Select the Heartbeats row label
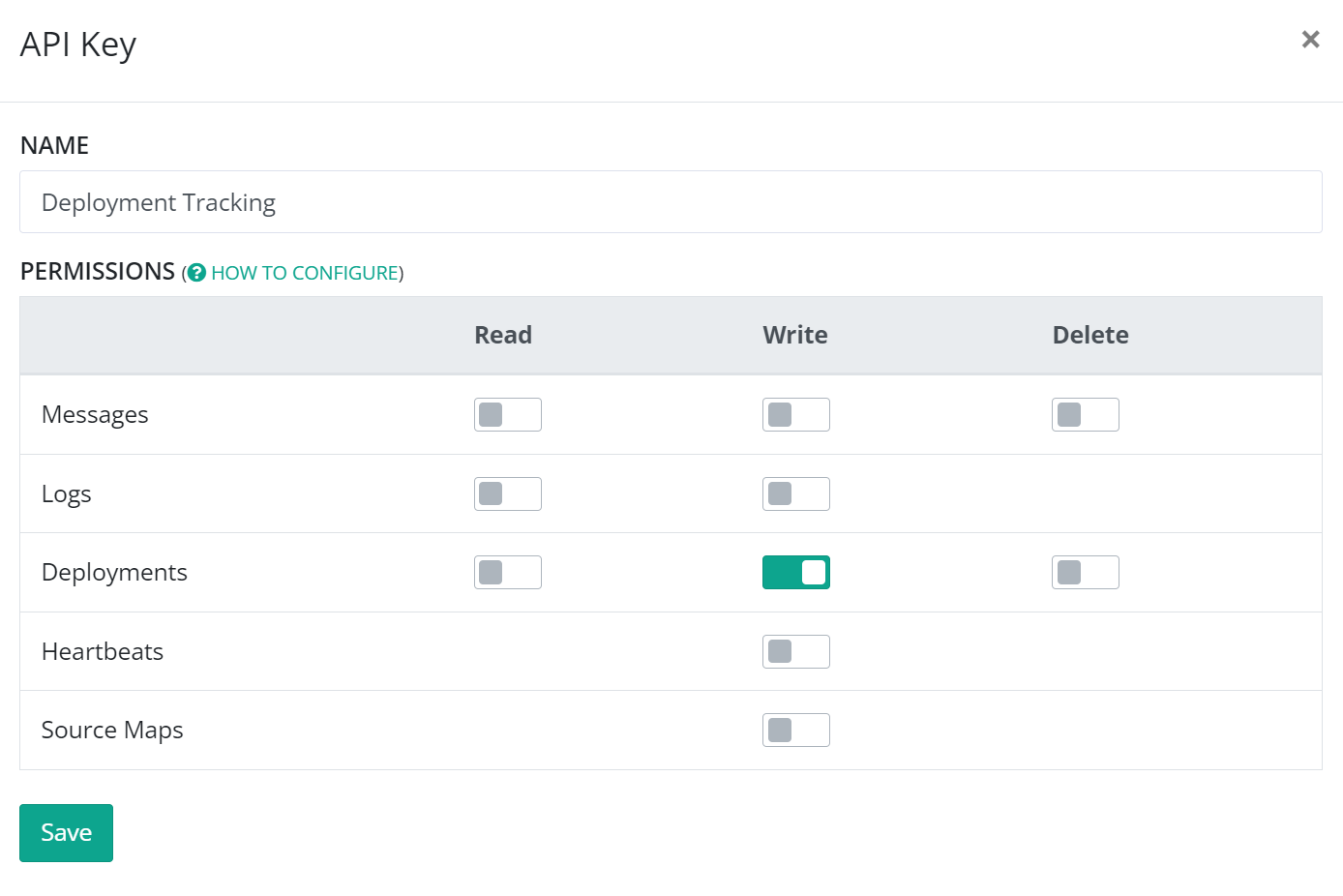Image resolution: width=1343 pixels, height=896 pixels. click(103, 652)
